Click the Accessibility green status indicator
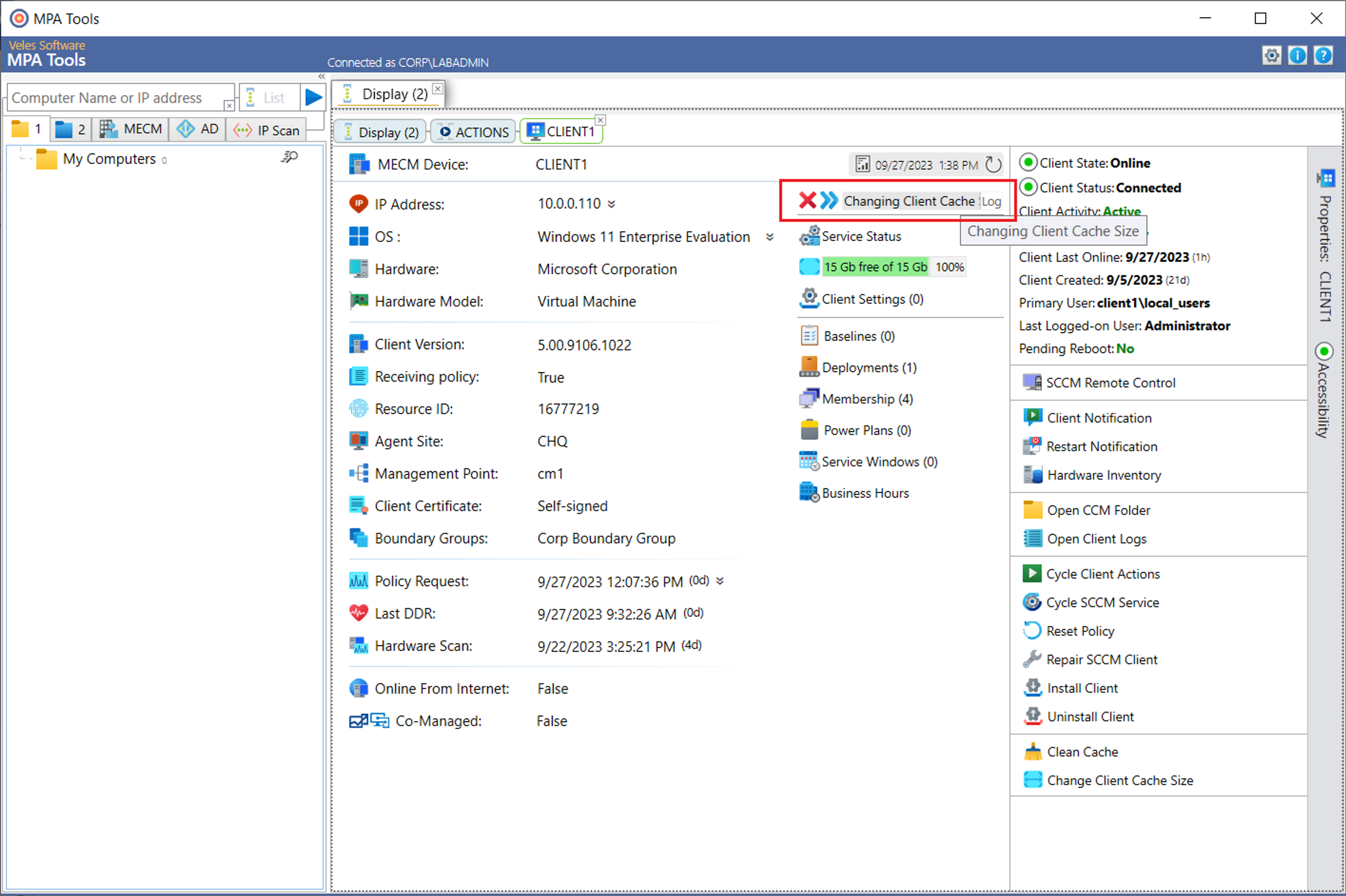This screenshot has height=896, width=1346. pyautogui.click(x=1324, y=351)
